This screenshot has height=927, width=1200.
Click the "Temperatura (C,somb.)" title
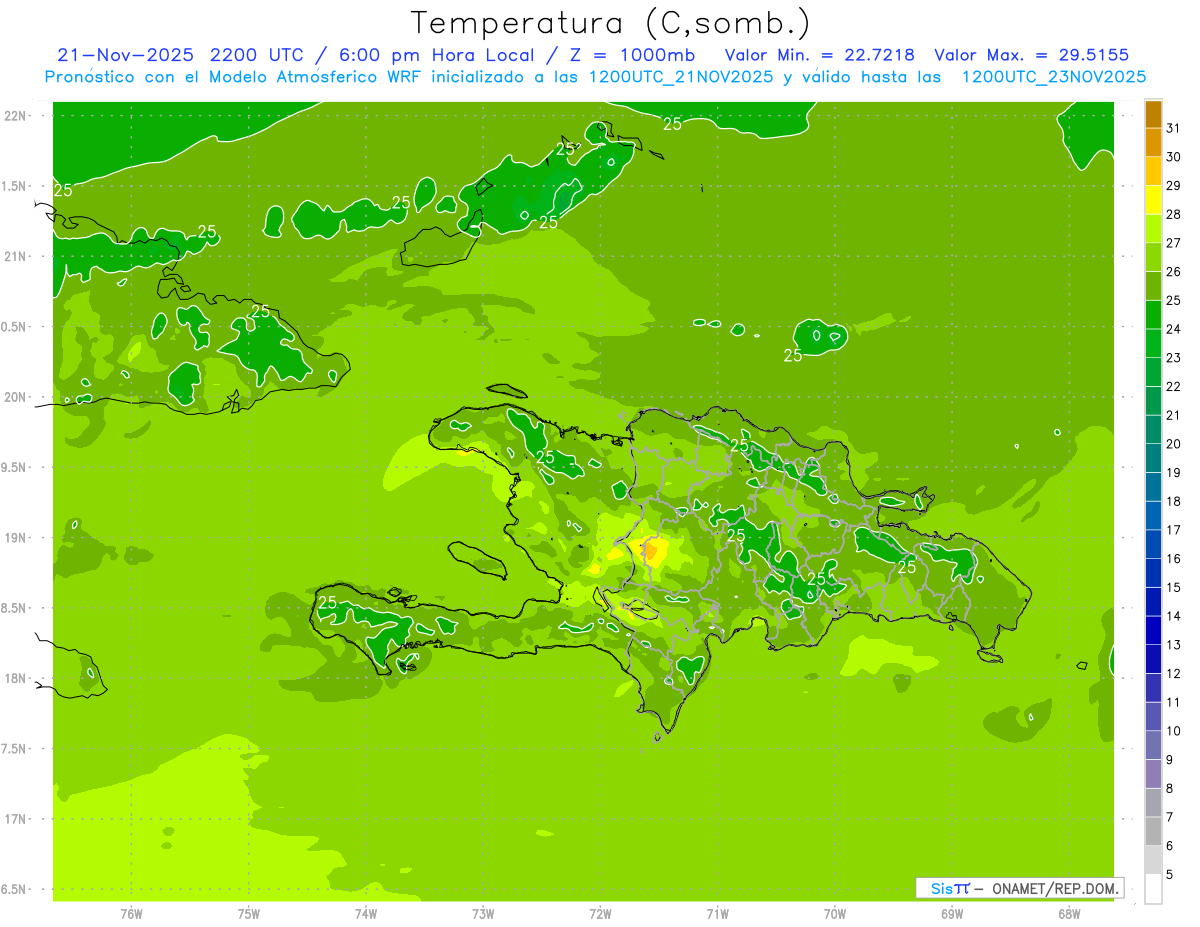pyautogui.click(x=611, y=23)
